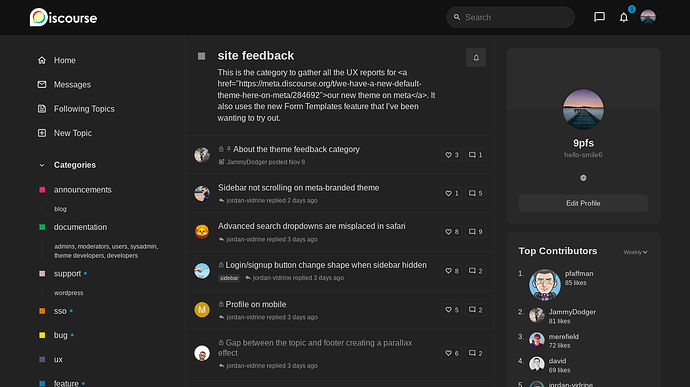Viewport: 690px width, 387px height.
Task: Like the Profile on mobile topic
Action: pos(452,310)
